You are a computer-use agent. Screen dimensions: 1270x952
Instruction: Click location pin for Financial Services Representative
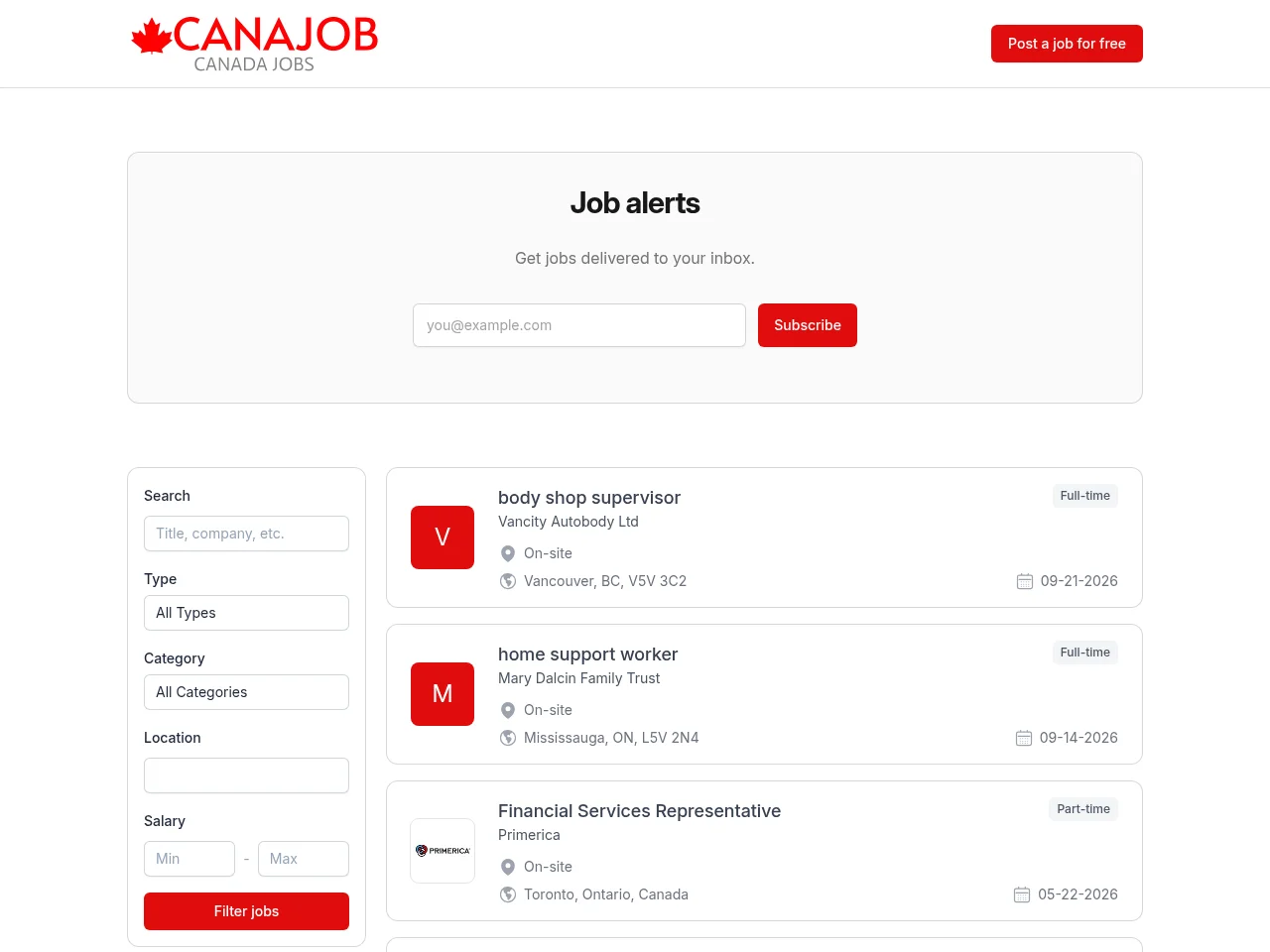coord(508,867)
